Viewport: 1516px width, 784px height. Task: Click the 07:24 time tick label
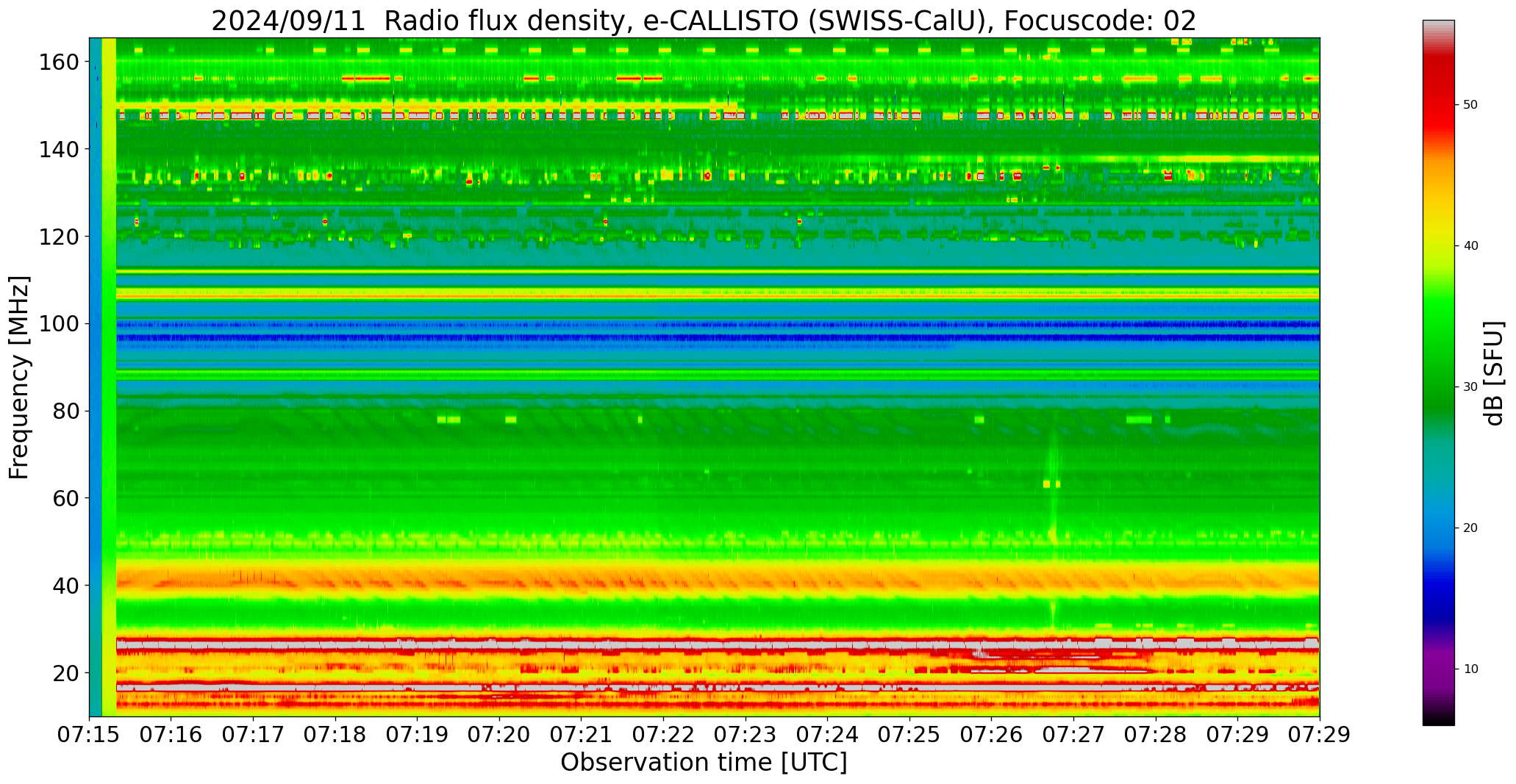click(828, 734)
